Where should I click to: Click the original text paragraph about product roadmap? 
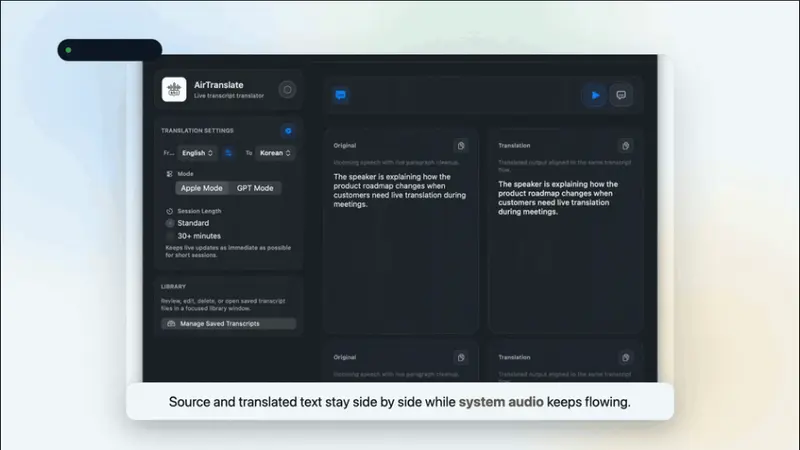399,190
